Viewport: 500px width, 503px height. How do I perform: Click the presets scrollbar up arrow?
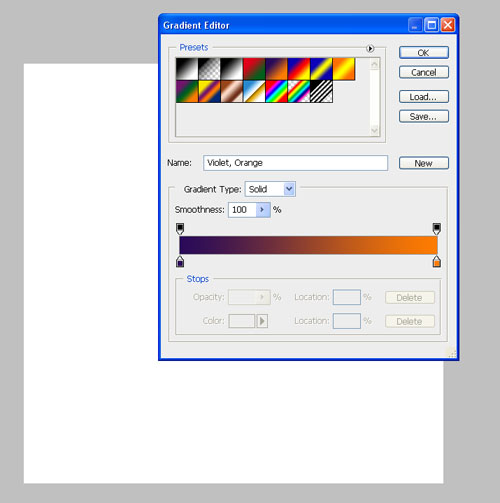point(375,64)
